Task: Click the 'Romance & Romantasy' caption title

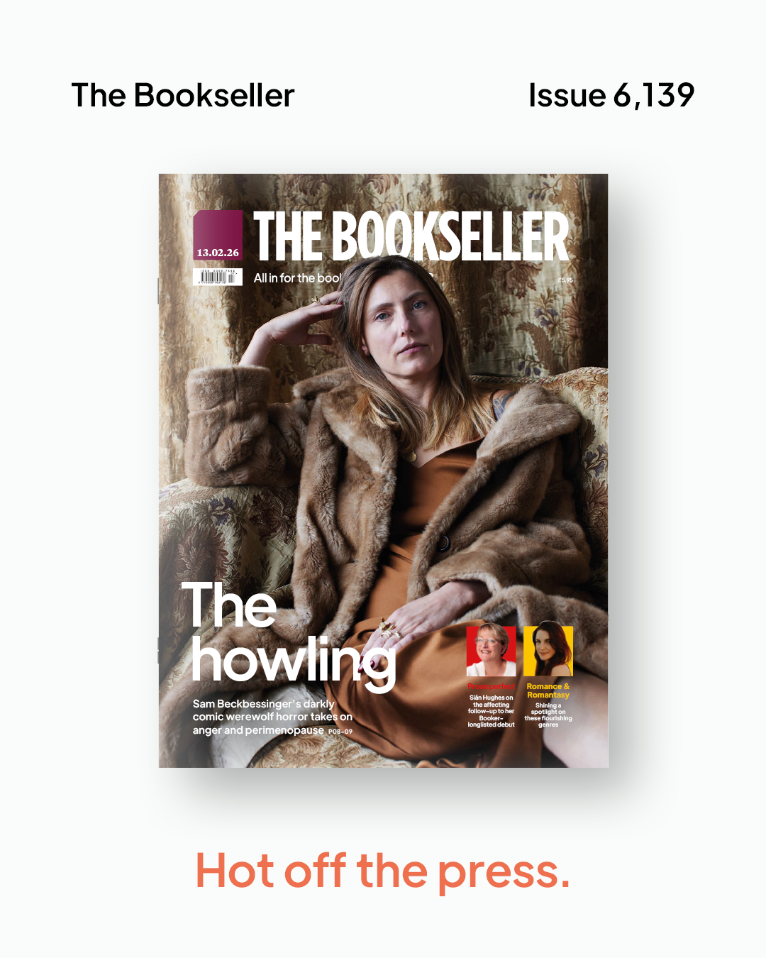Action: [x=548, y=690]
